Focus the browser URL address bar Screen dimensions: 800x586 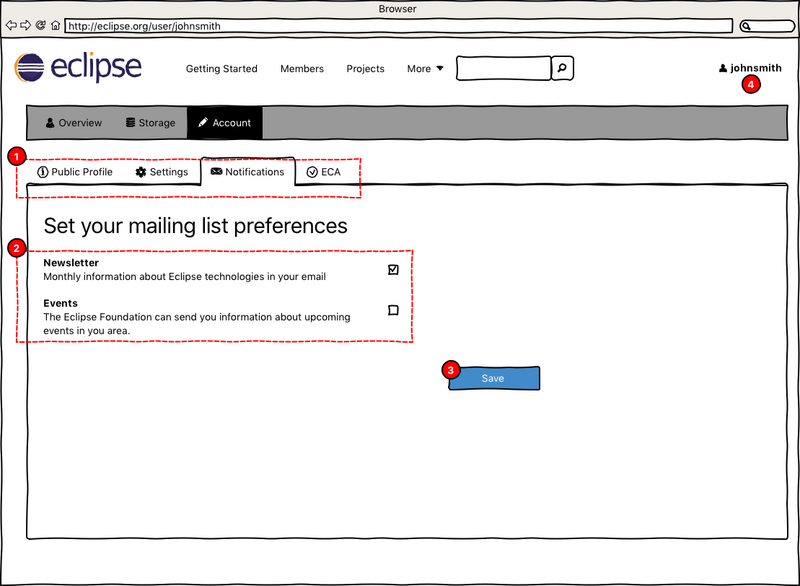(398, 26)
